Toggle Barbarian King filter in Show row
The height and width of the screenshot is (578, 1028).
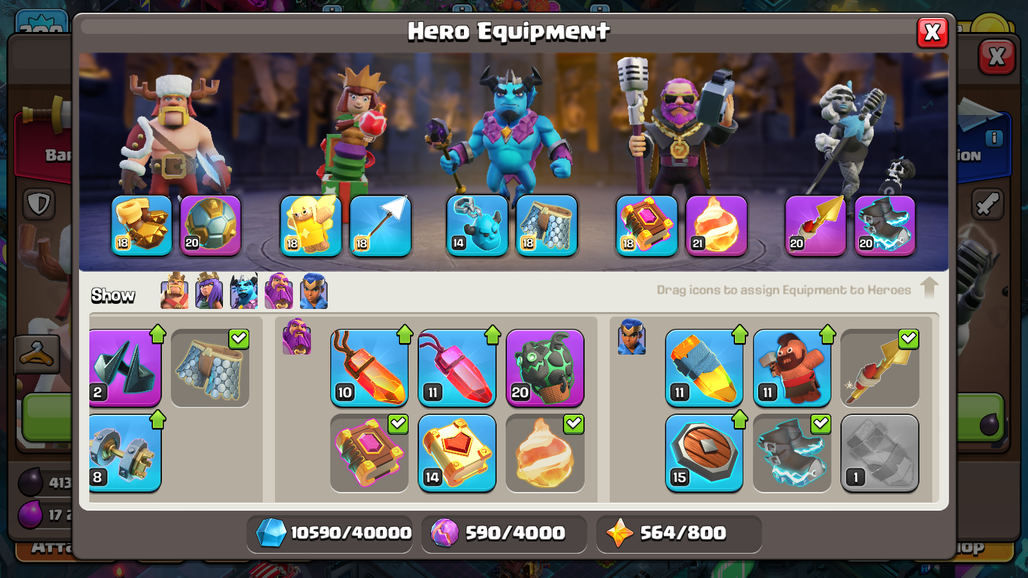click(x=174, y=291)
